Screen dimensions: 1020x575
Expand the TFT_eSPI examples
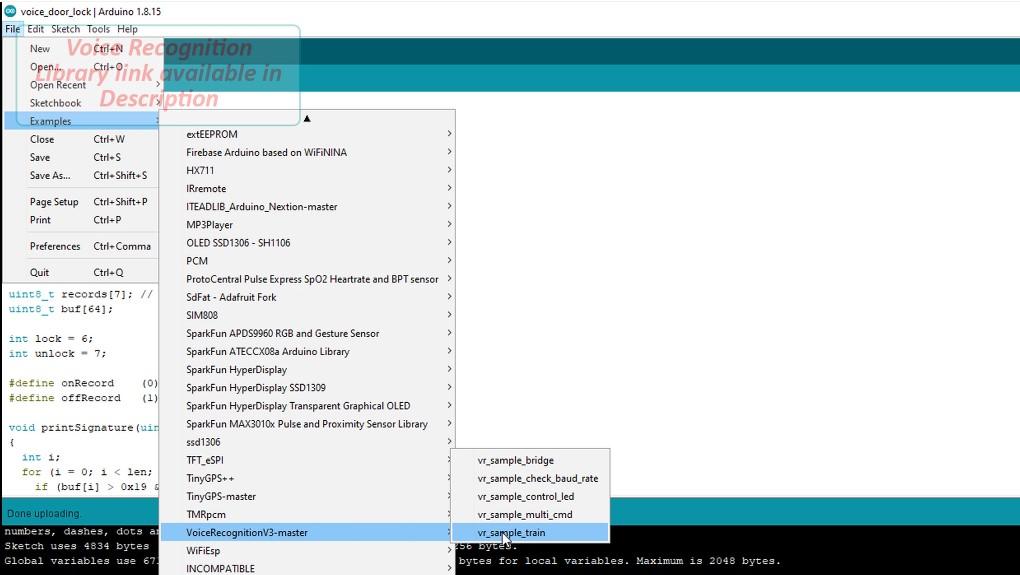[x=307, y=460]
